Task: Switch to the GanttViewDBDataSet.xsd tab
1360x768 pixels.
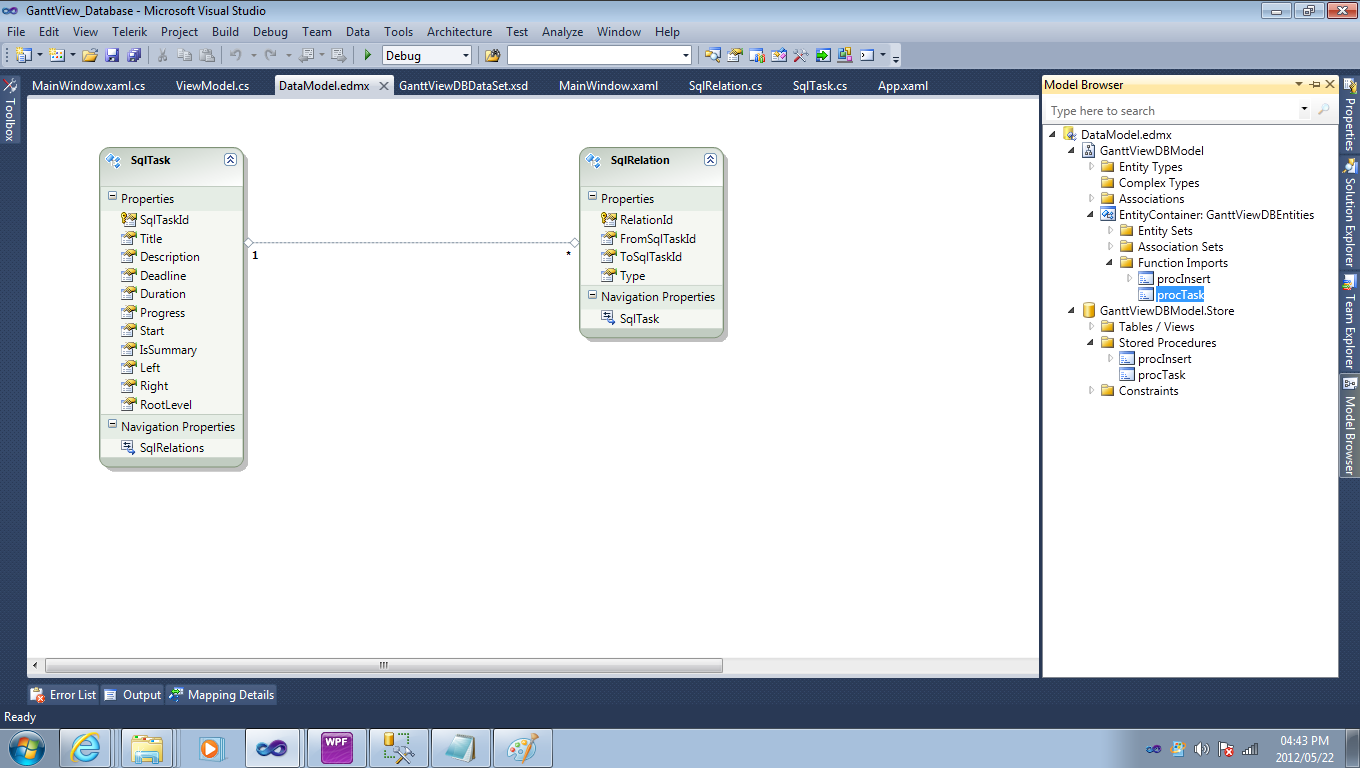Action: [x=463, y=86]
